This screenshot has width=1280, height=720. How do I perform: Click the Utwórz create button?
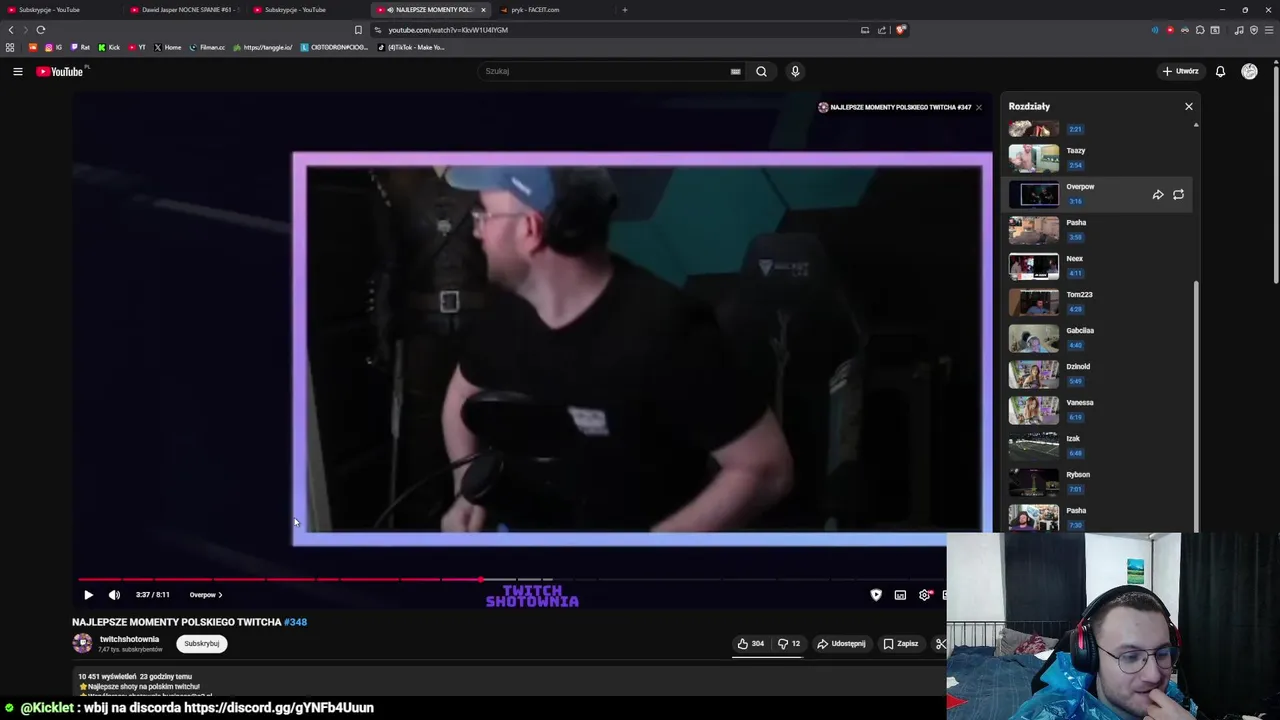pos(1181,71)
